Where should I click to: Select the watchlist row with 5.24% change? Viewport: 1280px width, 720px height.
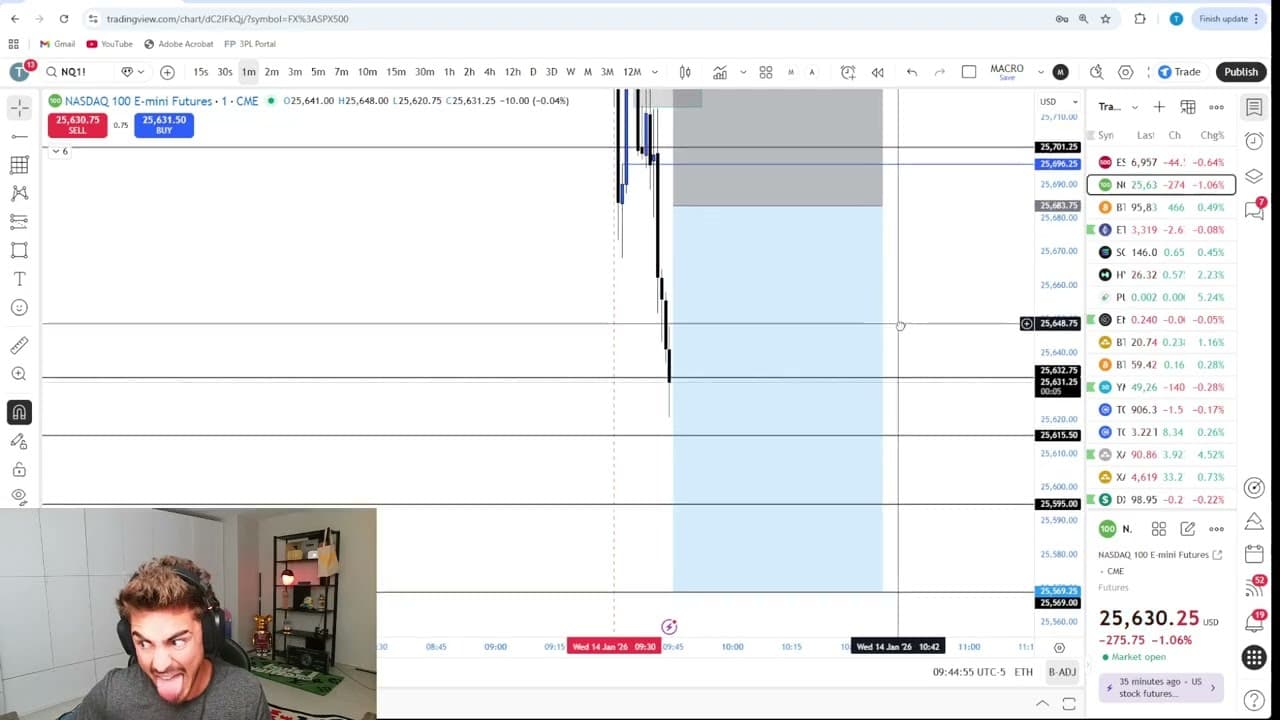click(1161, 297)
